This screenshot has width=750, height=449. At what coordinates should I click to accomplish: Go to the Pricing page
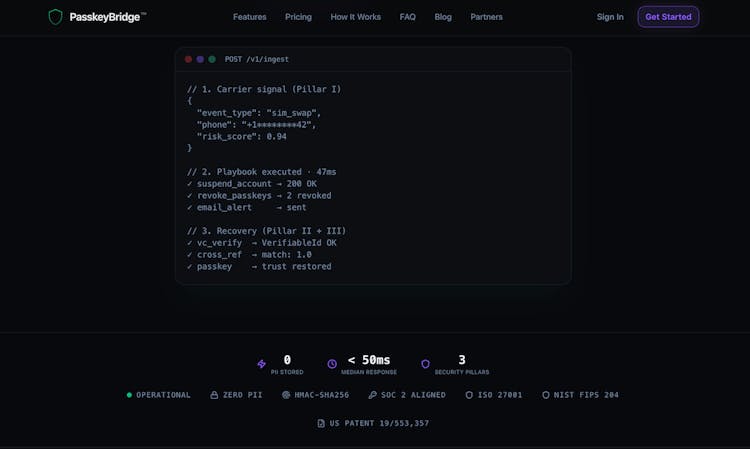click(x=298, y=17)
